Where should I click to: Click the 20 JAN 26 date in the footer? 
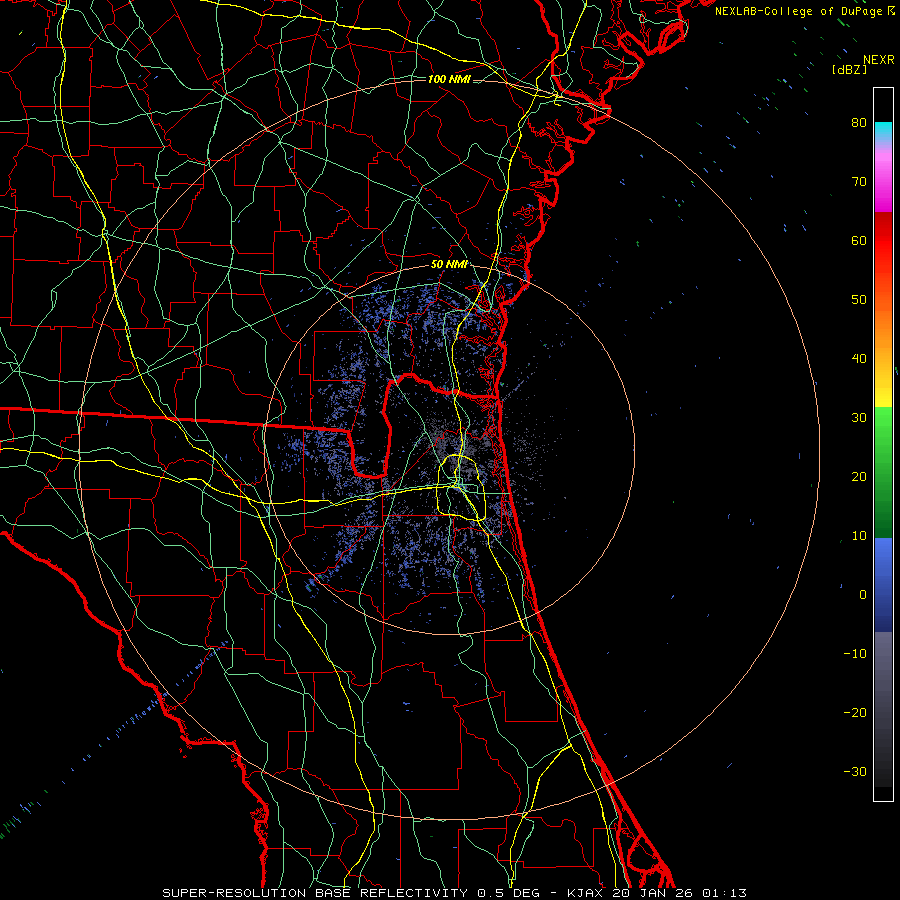pyautogui.click(x=652, y=893)
